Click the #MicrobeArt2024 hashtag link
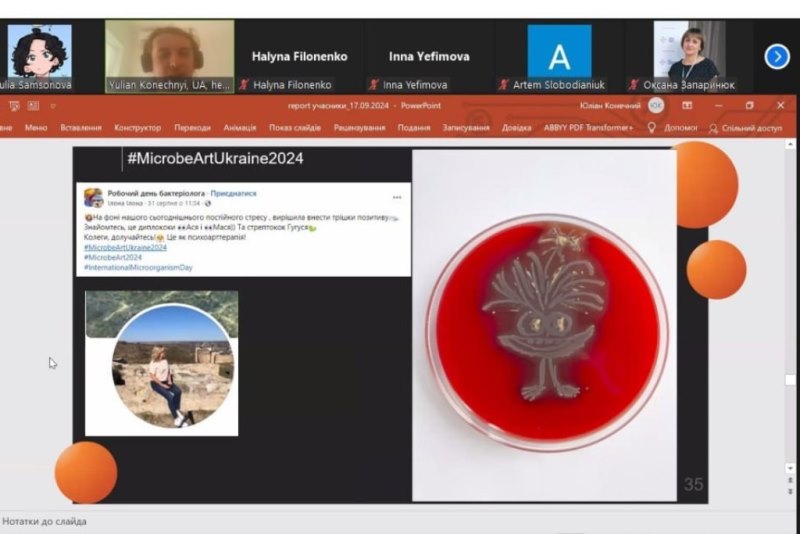This screenshot has width=800, height=534. pyautogui.click(x=113, y=257)
